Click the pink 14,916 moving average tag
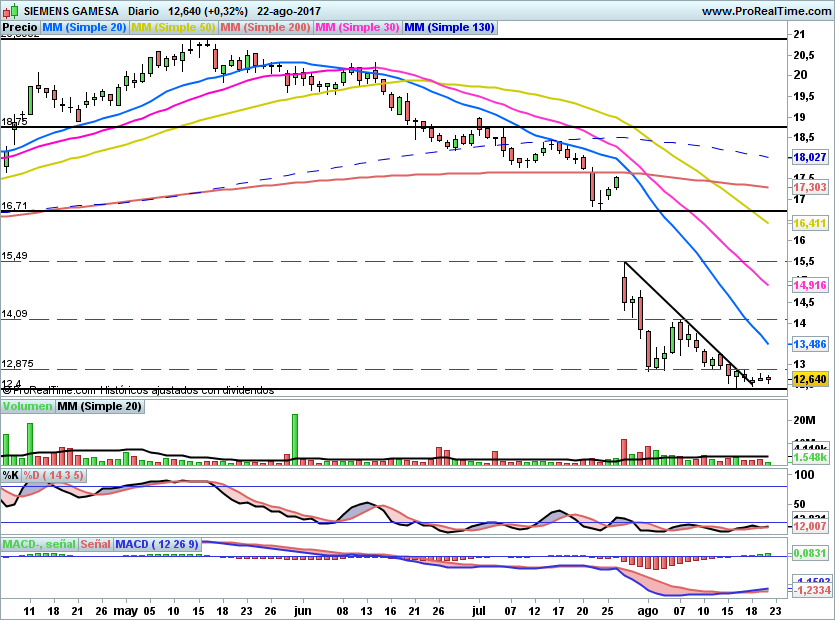 coord(811,285)
